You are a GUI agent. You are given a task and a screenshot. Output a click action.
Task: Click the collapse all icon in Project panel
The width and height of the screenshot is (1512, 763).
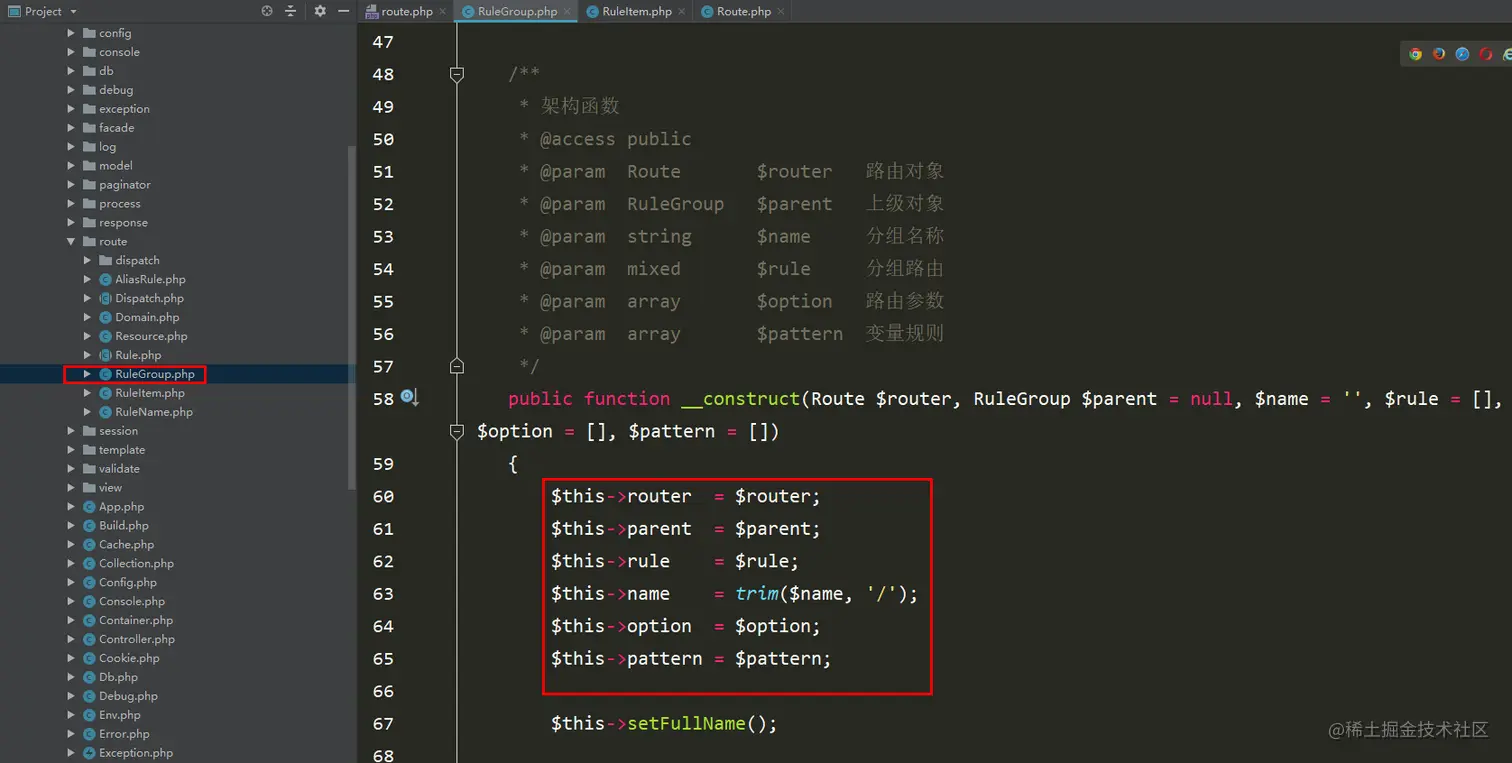[291, 11]
